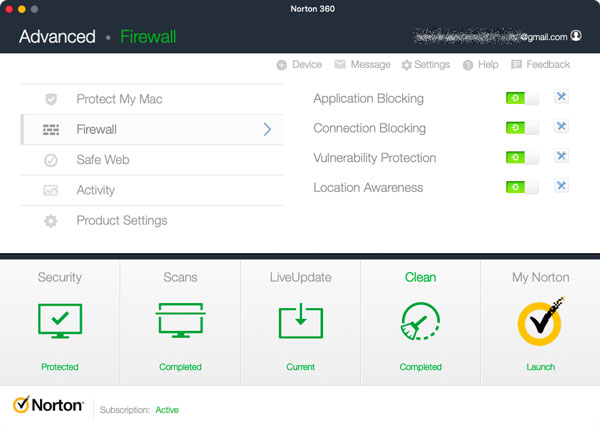The height and width of the screenshot is (426, 600).
Task: Click the LiveUpdate download box icon
Action: (x=301, y=321)
